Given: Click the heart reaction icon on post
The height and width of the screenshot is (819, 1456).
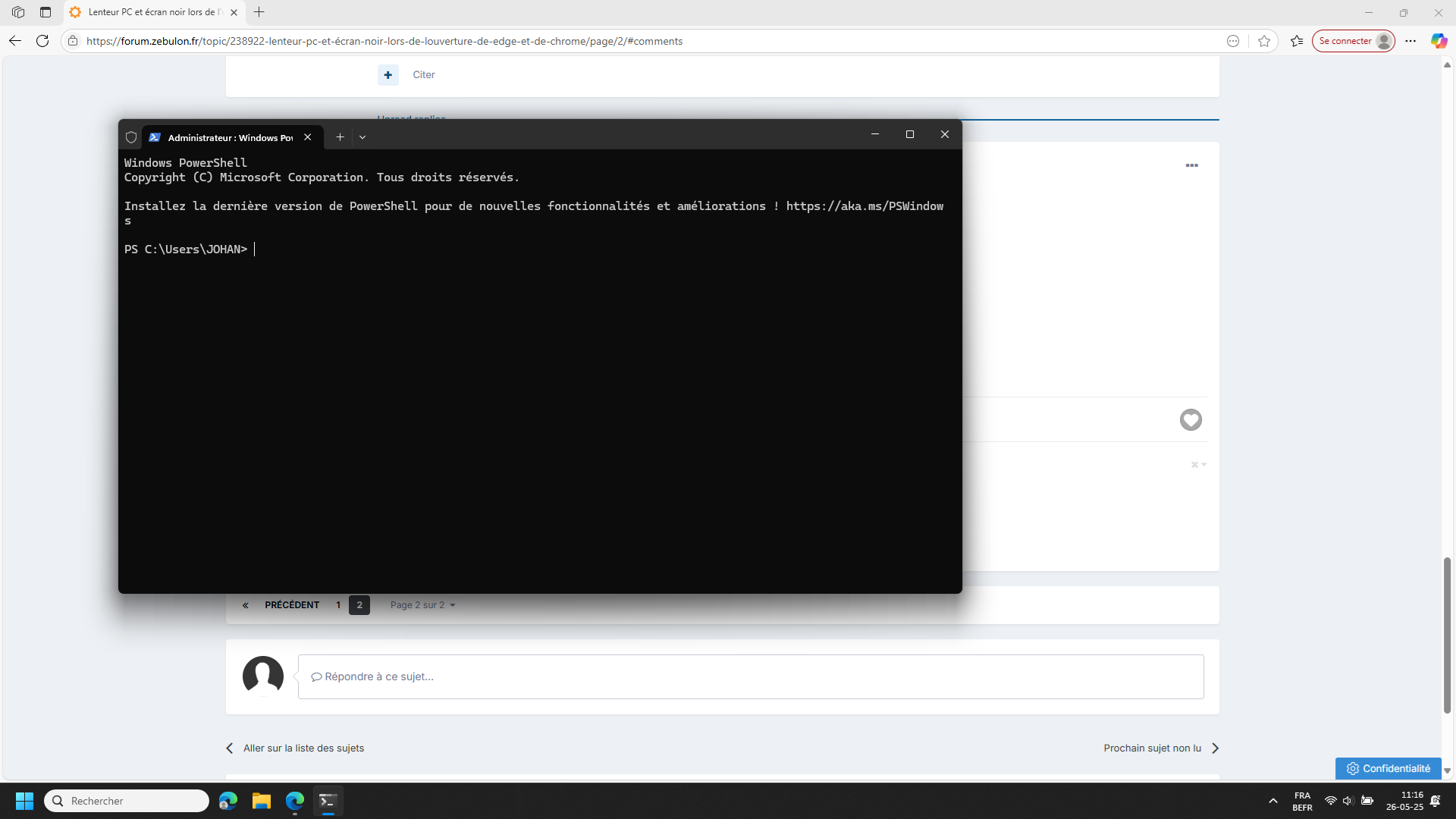Looking at the screenshot, I should pos(1191,419).
